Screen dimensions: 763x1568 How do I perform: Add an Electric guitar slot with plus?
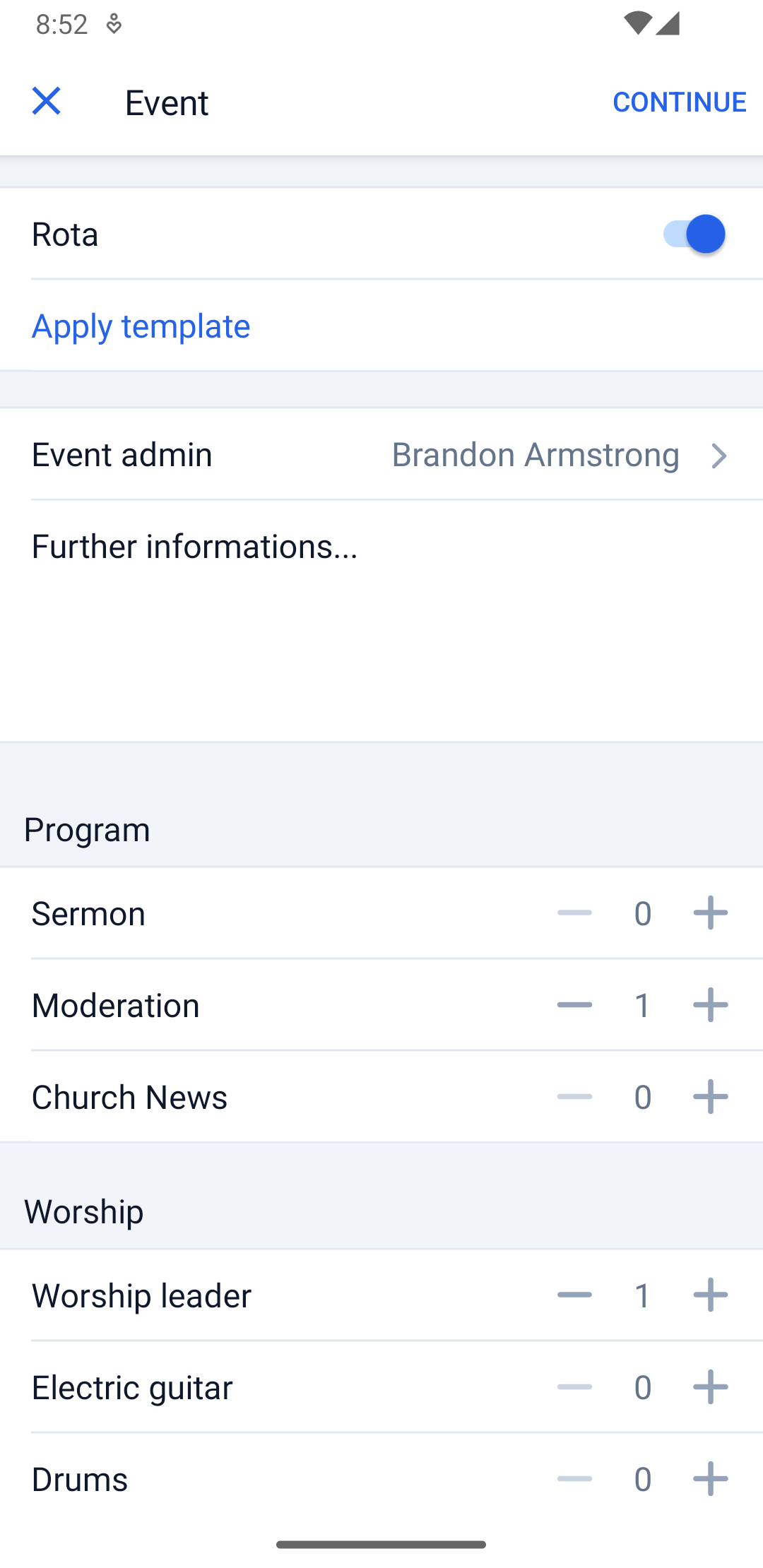pyautogui.click(x=710, y=1386)
